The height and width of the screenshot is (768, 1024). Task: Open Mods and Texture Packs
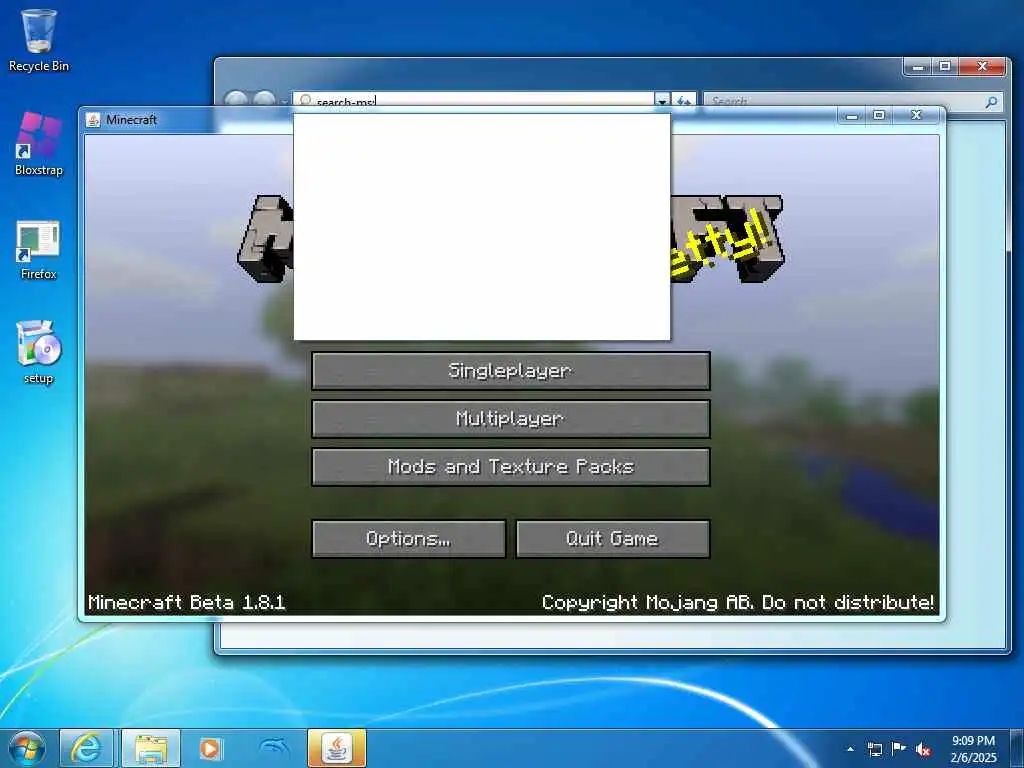coord(511,467)
